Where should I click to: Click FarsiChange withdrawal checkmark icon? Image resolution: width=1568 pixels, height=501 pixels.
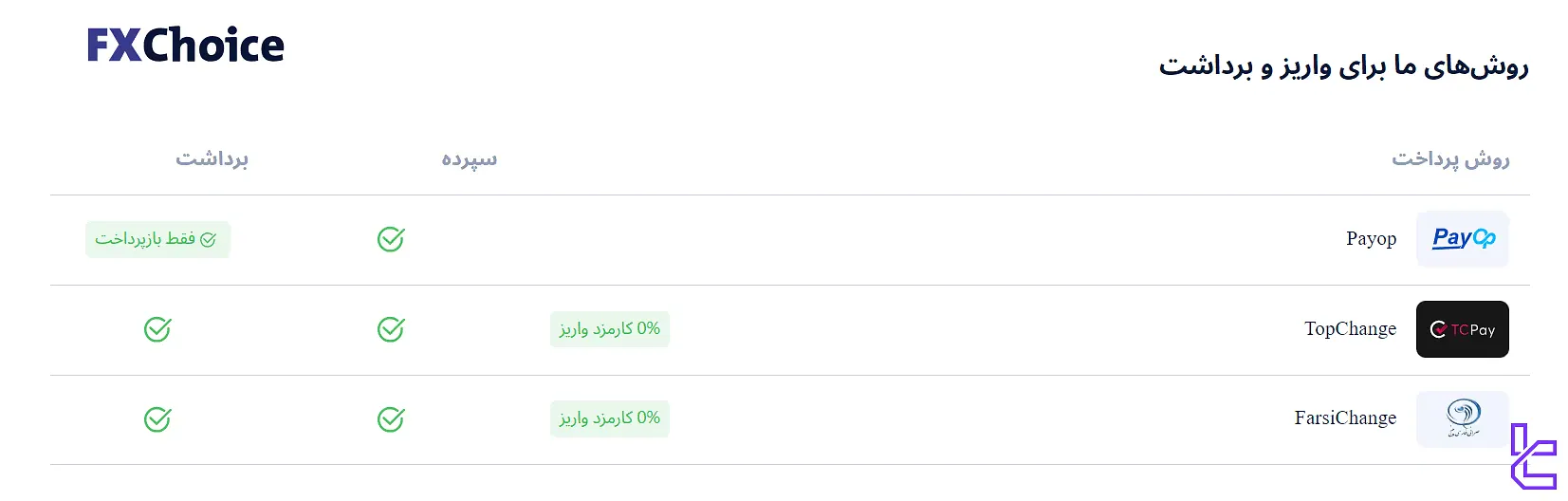click(x=157, y=419)
